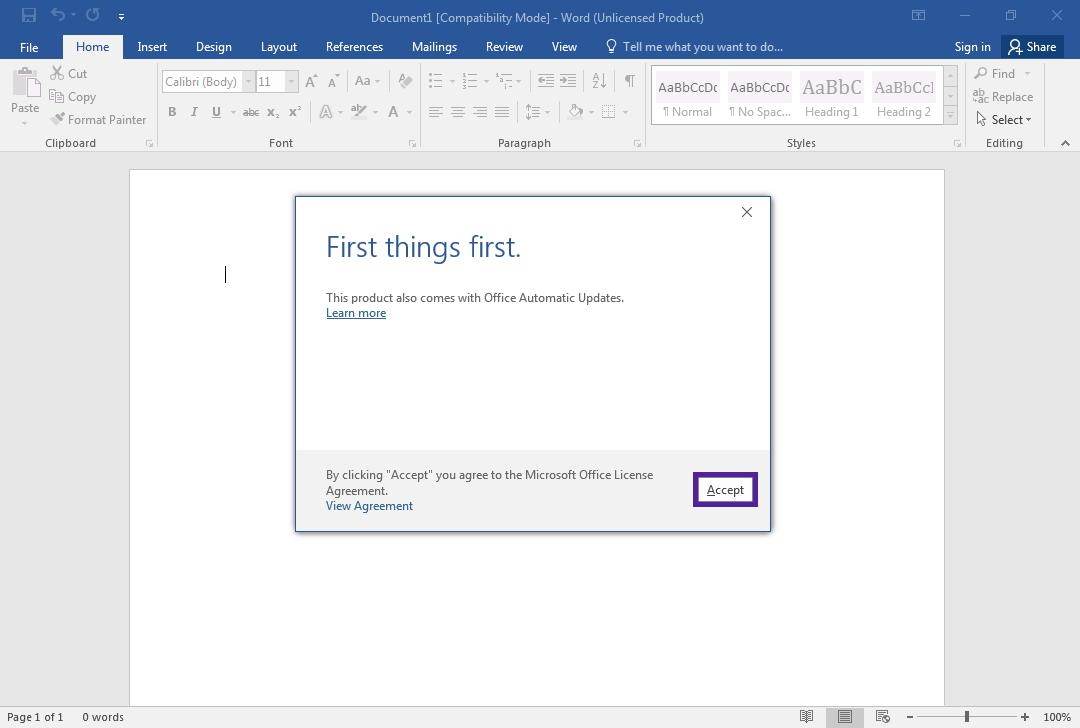
Task: Open the Clipboard dialog launcher
Action: [x=149, y=143]
